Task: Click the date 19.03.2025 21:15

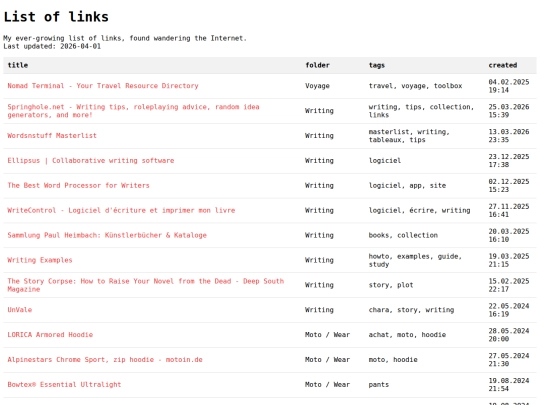Action: 509,260
